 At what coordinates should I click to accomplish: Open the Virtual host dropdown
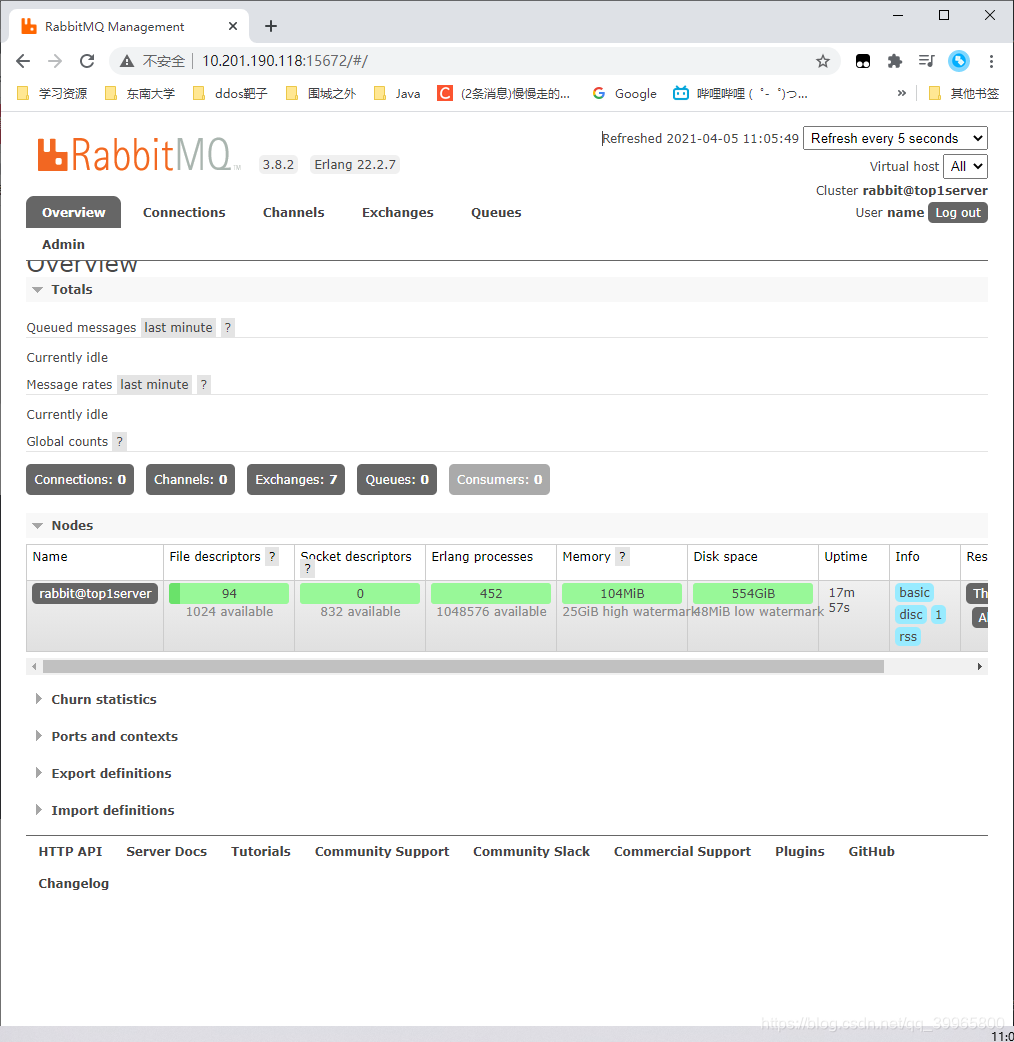coord(965,166)
